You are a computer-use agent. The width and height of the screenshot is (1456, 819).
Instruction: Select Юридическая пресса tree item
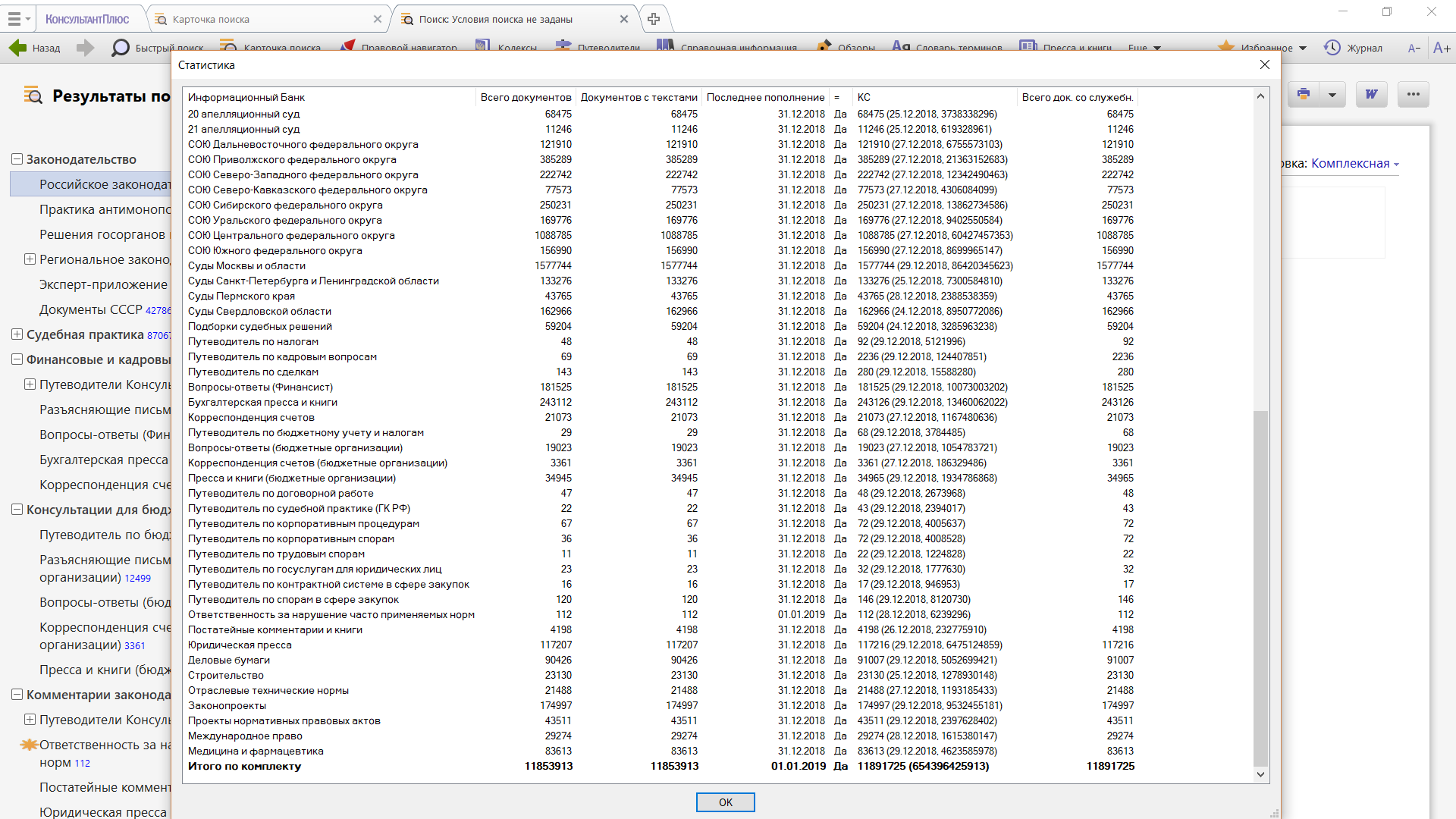click(103, 811)
